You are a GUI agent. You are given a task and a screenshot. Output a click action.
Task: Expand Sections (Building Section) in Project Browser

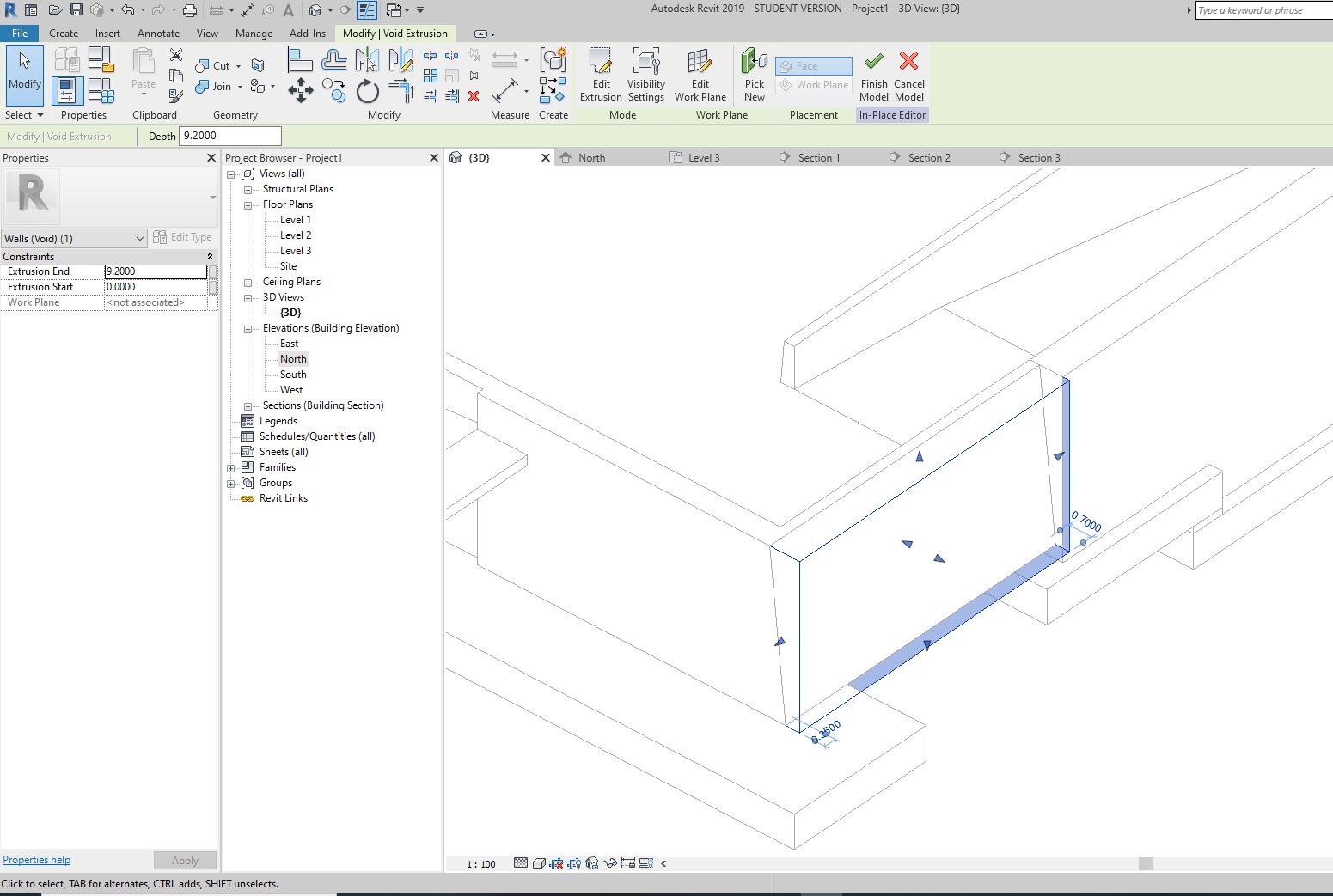(x=248, y=405)
